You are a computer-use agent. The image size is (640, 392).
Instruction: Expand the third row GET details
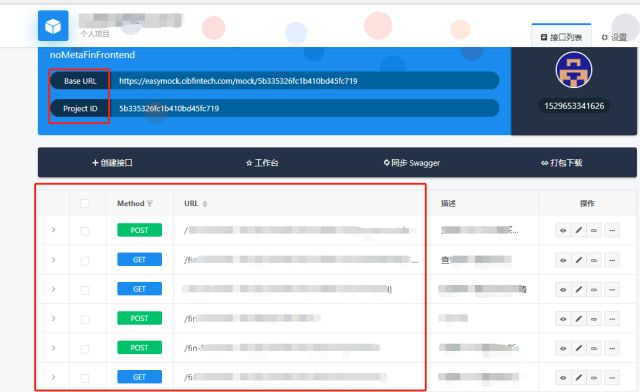53,289
